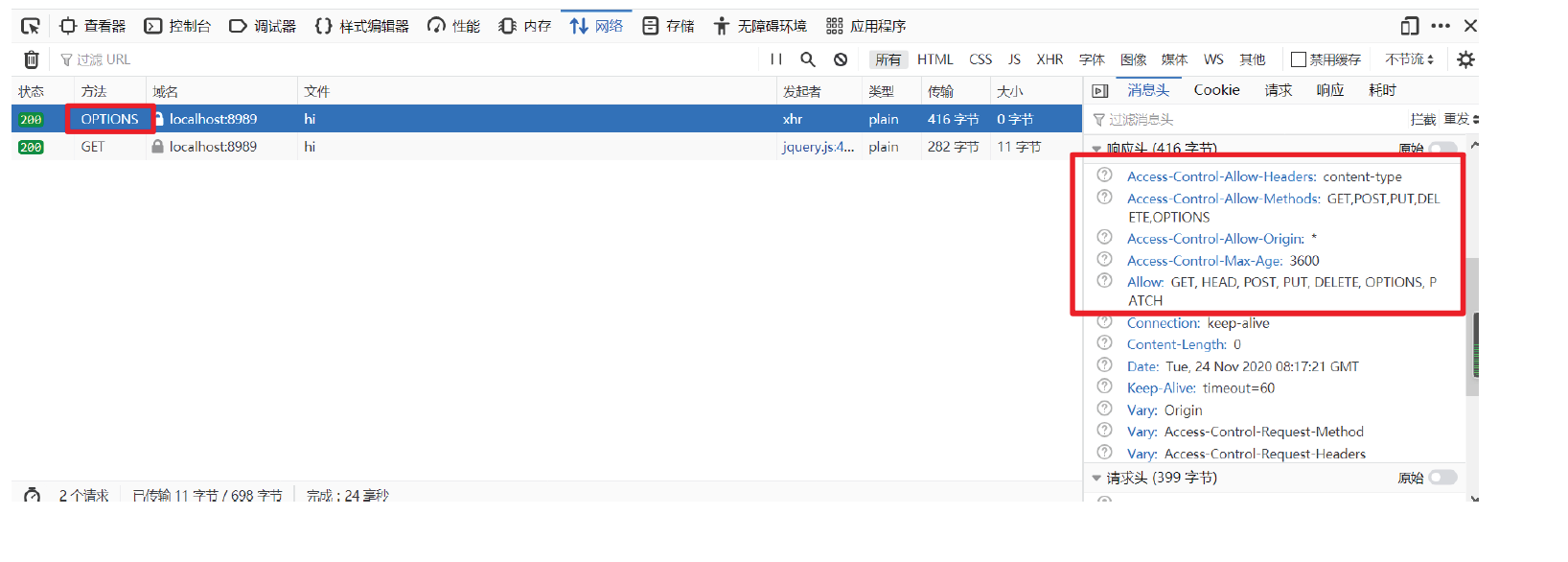Filter requests by HTML
This screenshot has height=562, width=1568.
click(935, 59)
